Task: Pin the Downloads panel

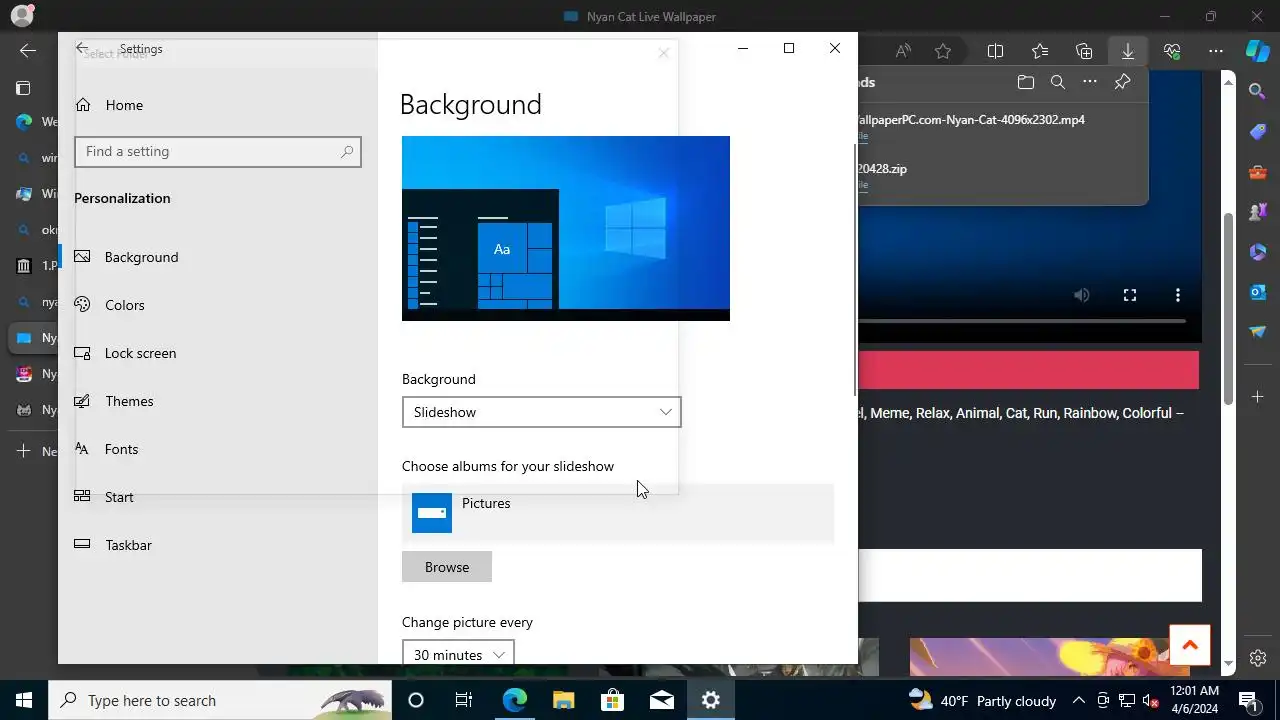Action: [1122, 82]
